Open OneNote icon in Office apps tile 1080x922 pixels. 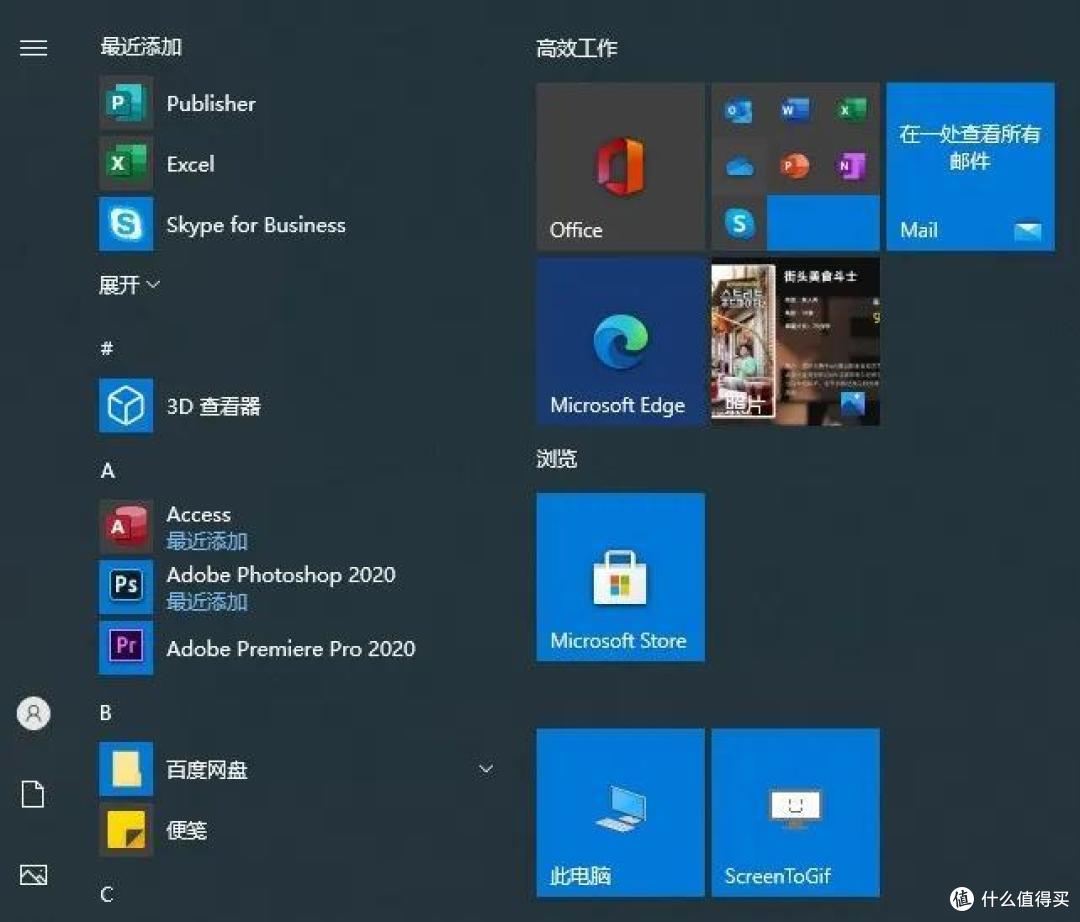851,167
